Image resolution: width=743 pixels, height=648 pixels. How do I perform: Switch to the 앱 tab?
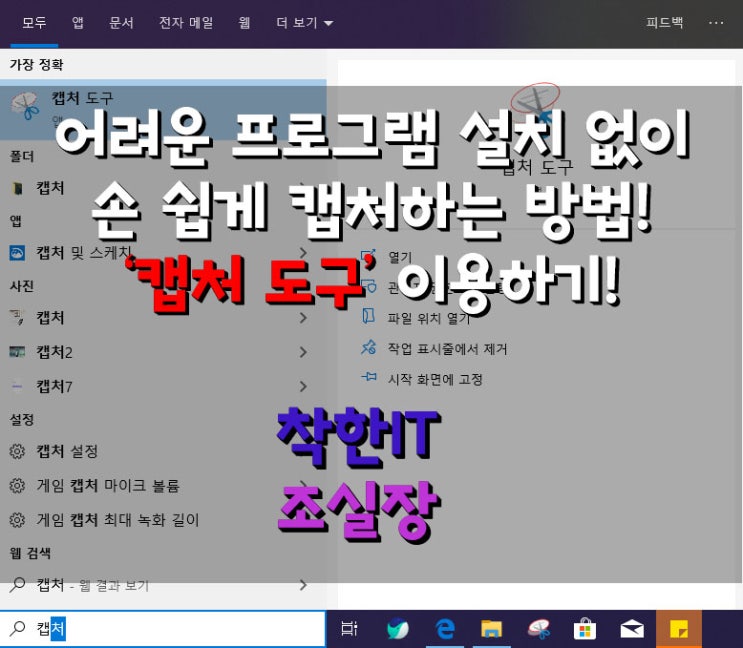[x=78, y=23]
